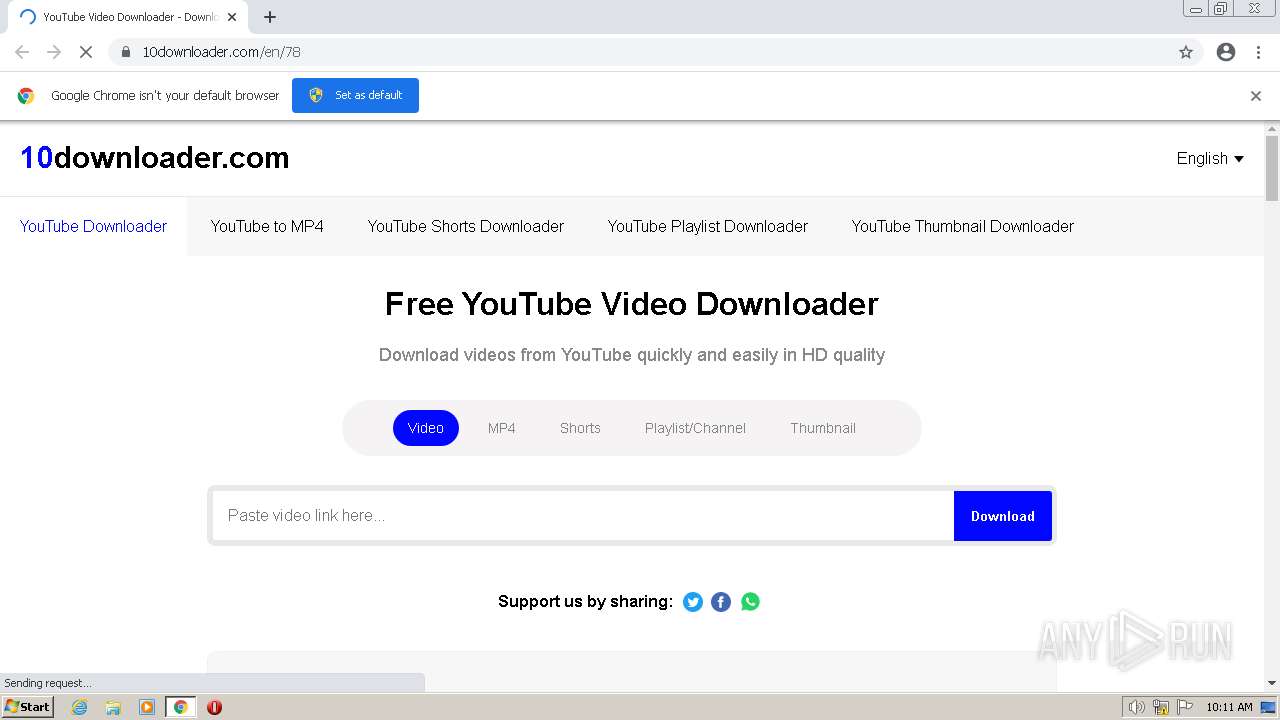Open Chrome's three-dot menu
Image resolution: width=1280 pixels, height=720 pixels.
(1258, 52)
